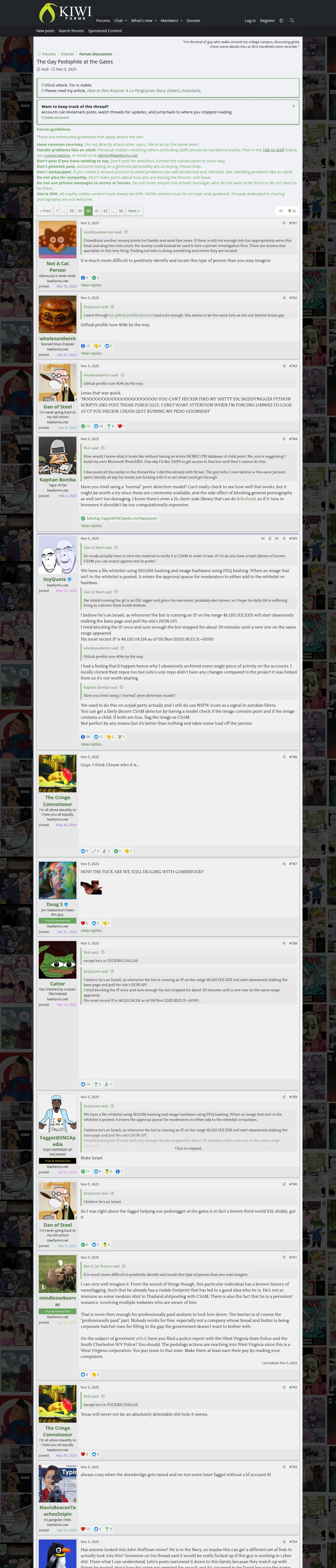Go to the Prev page of the thread
This screenshot has width=336, height=1568.
click(x=46, y=211)
